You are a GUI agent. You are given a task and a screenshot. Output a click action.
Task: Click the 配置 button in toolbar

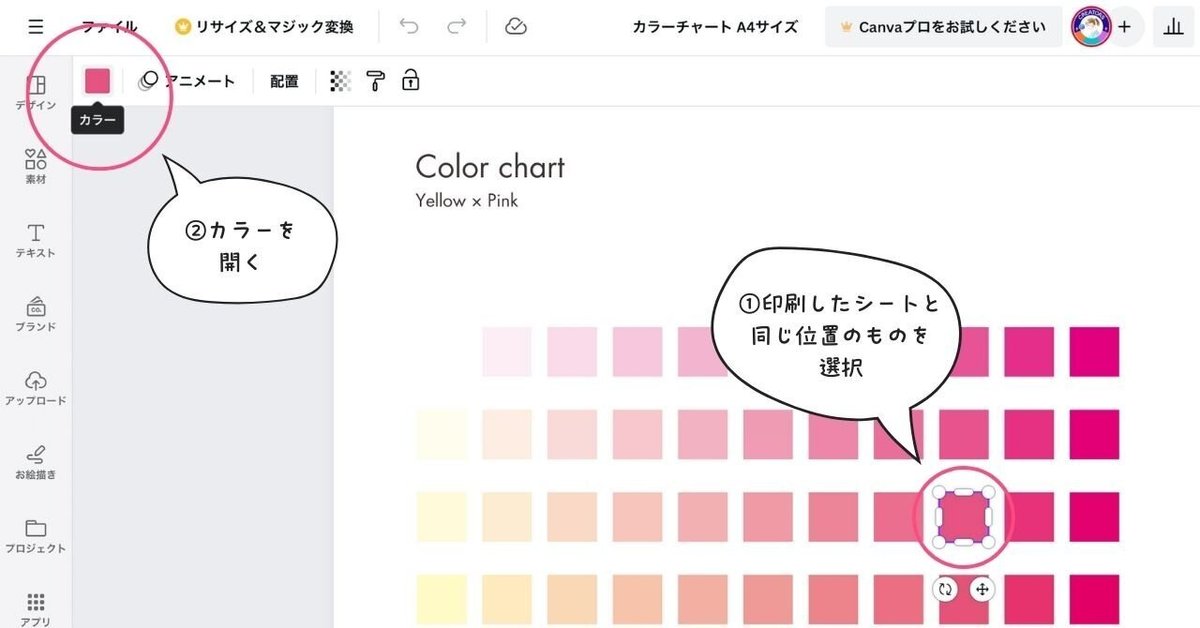(284, 81)
